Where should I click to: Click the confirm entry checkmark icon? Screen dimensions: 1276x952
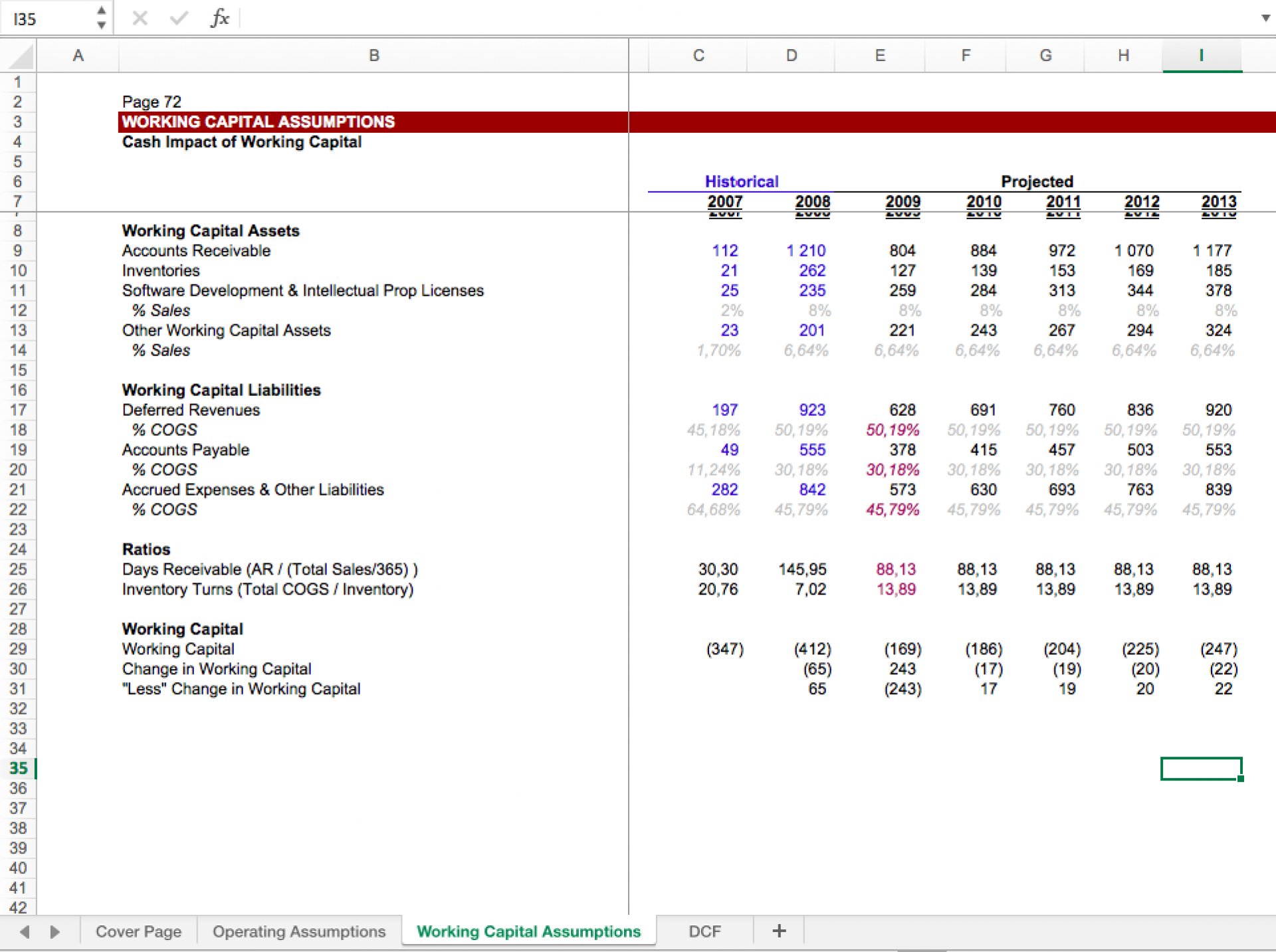tap(178, 18)
